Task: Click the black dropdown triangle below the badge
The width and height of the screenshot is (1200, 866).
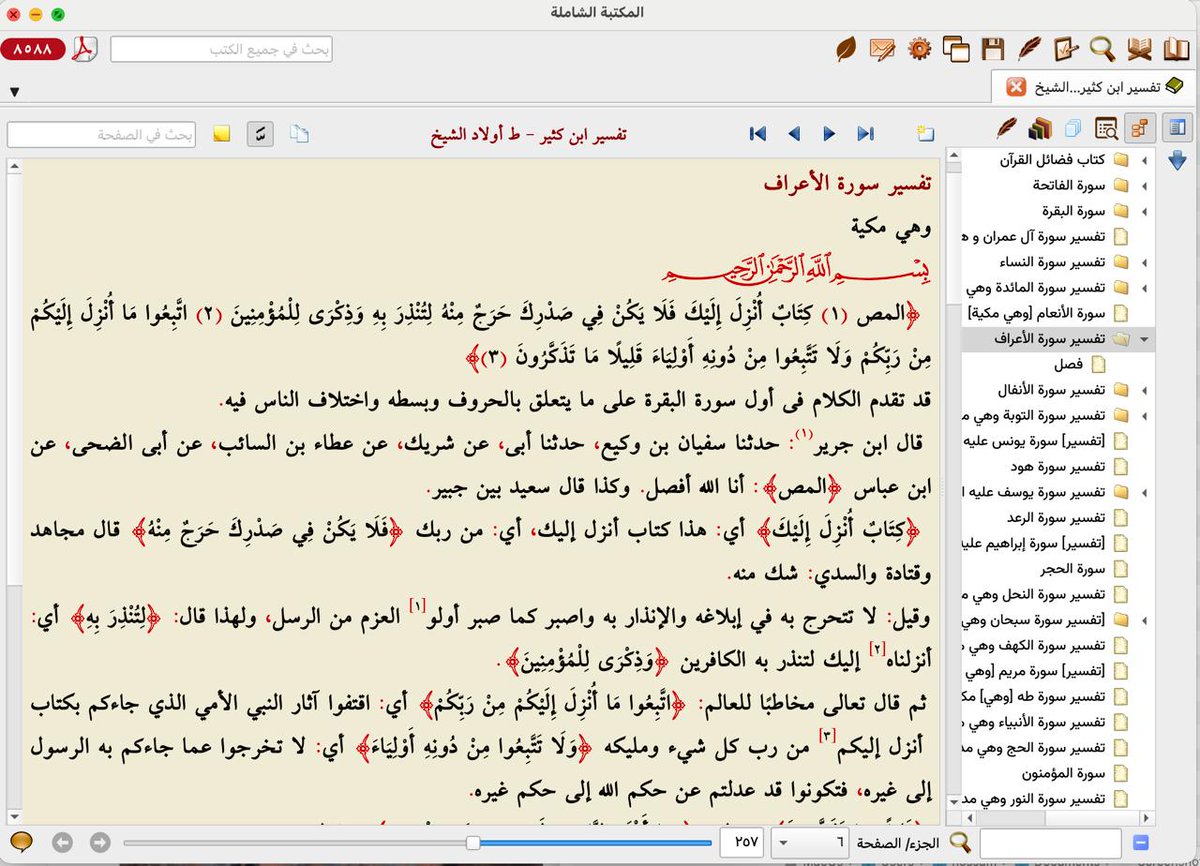Action: pyautogui.click(x=14, y=93)
